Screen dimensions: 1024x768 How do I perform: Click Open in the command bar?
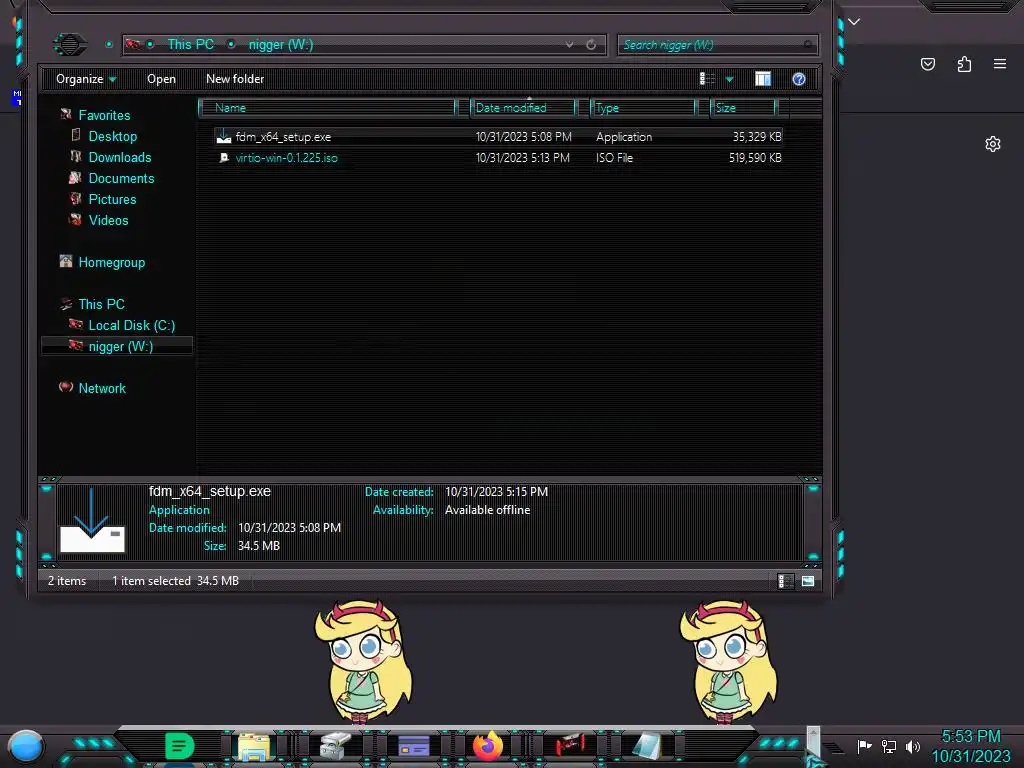[161, 79]
